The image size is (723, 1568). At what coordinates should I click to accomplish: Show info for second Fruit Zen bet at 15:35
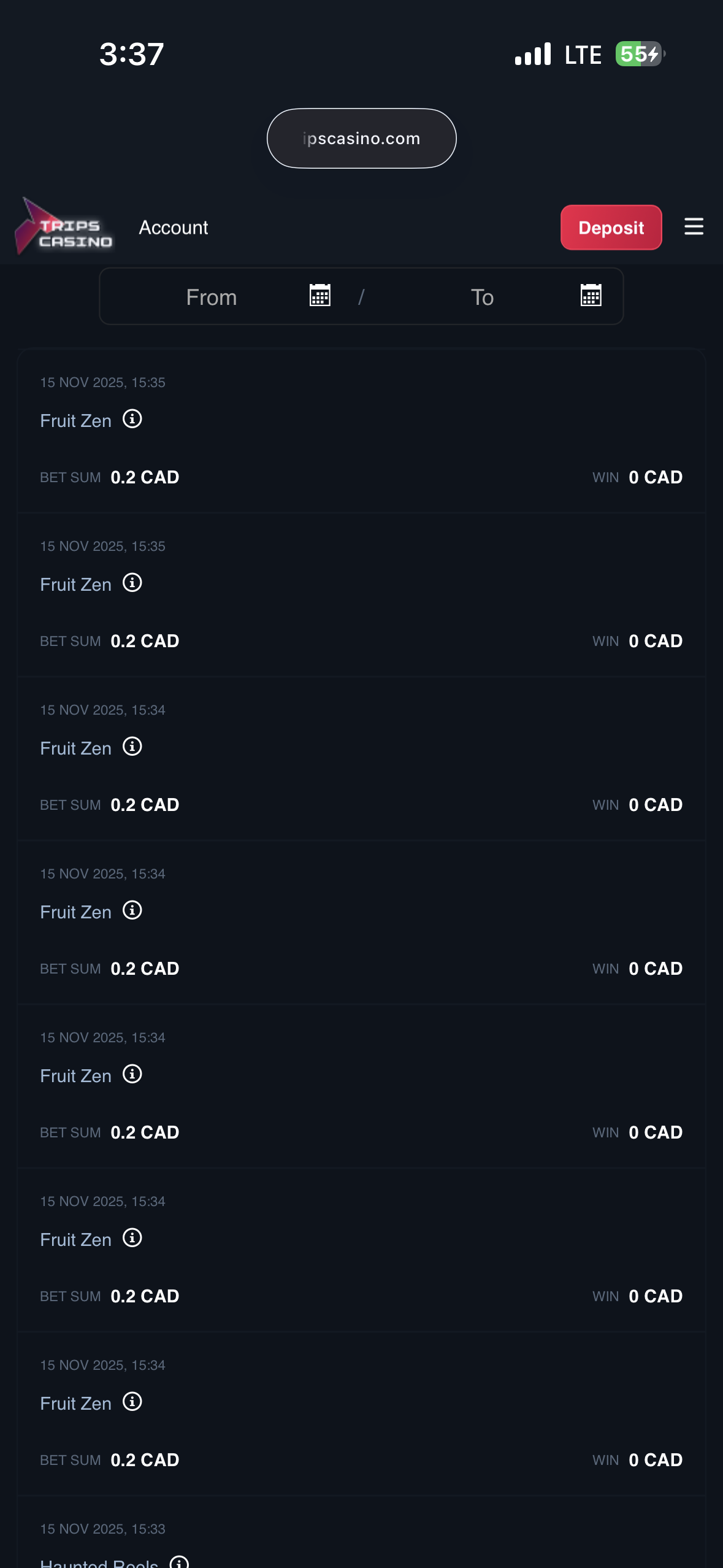click(x=132, y=583)
